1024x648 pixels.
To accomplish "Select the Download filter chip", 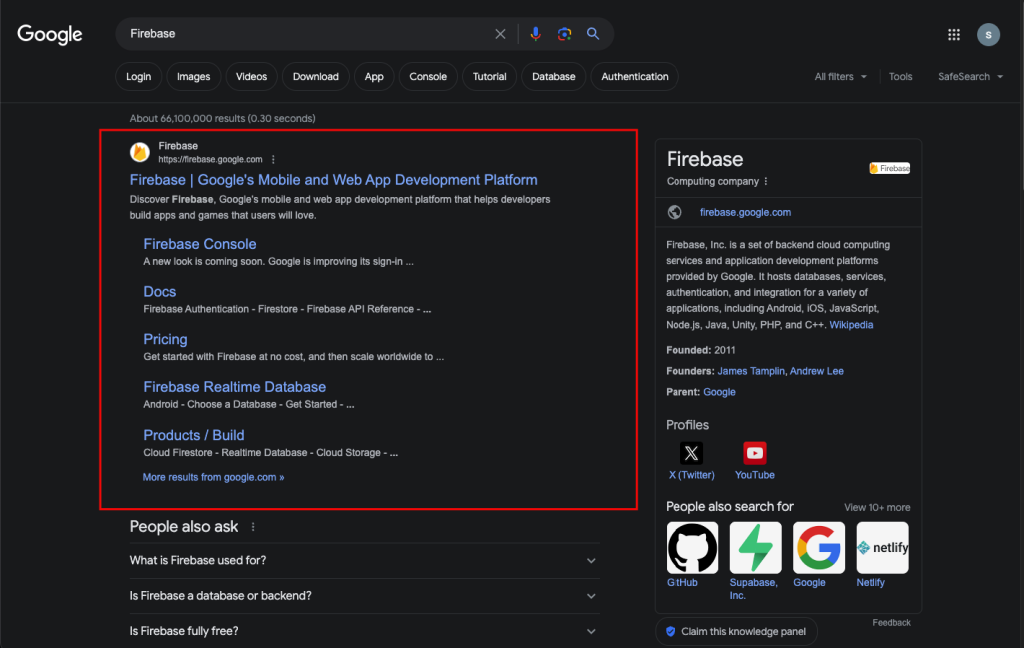I will [315, 76].
